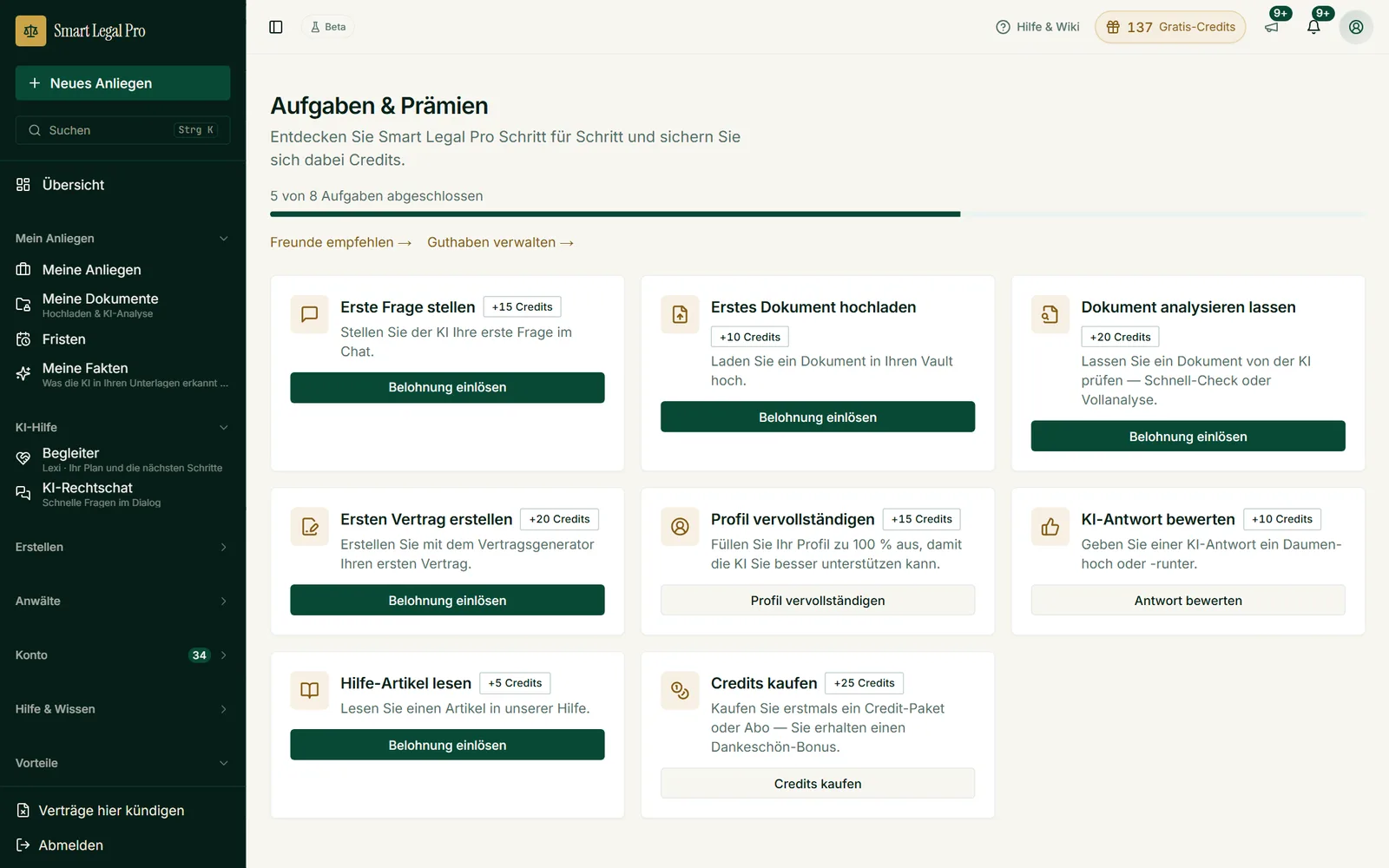
Task: Open the announcements megaphone icon
Action: (x=1272, y=27)
